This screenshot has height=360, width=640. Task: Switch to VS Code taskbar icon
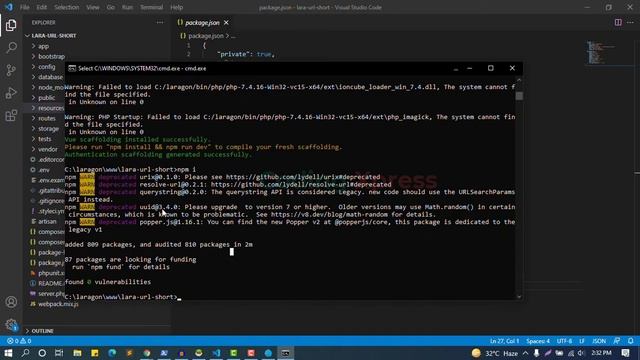click(216, 353)
